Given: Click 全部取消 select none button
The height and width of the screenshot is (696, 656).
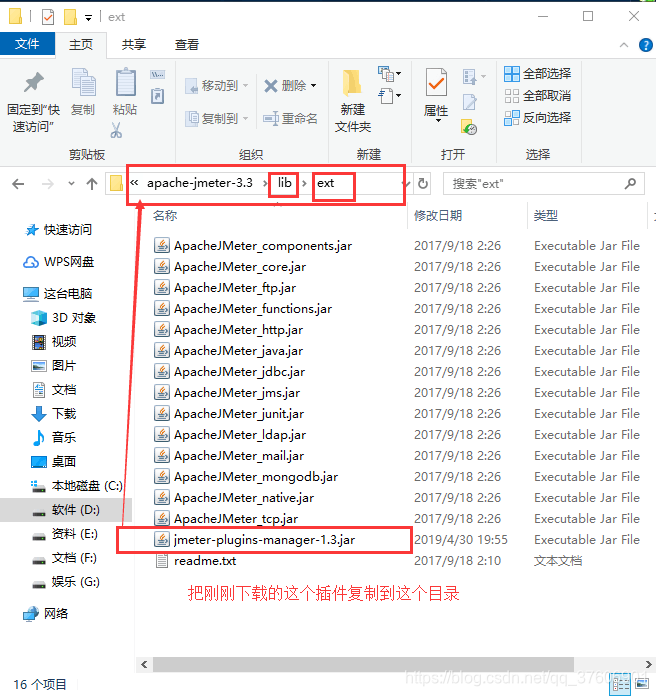Looking at the screenshot, I should pyautogui.click(x=537, y=96).
